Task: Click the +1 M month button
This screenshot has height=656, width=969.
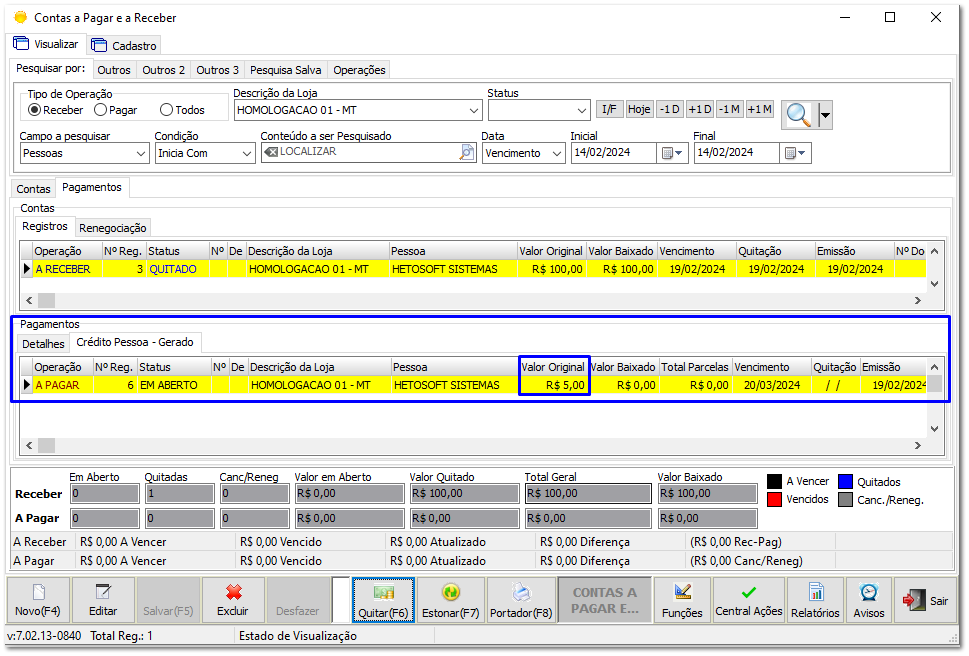Action: pos(760,109)
